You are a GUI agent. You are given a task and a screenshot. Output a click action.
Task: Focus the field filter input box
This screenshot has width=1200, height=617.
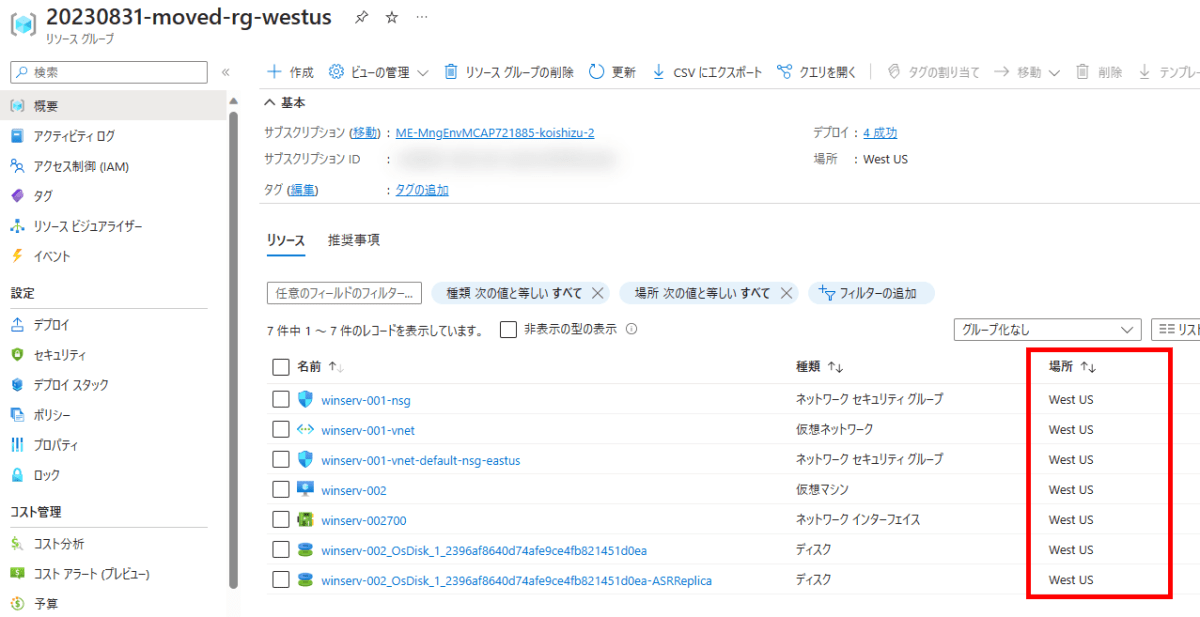344,293
